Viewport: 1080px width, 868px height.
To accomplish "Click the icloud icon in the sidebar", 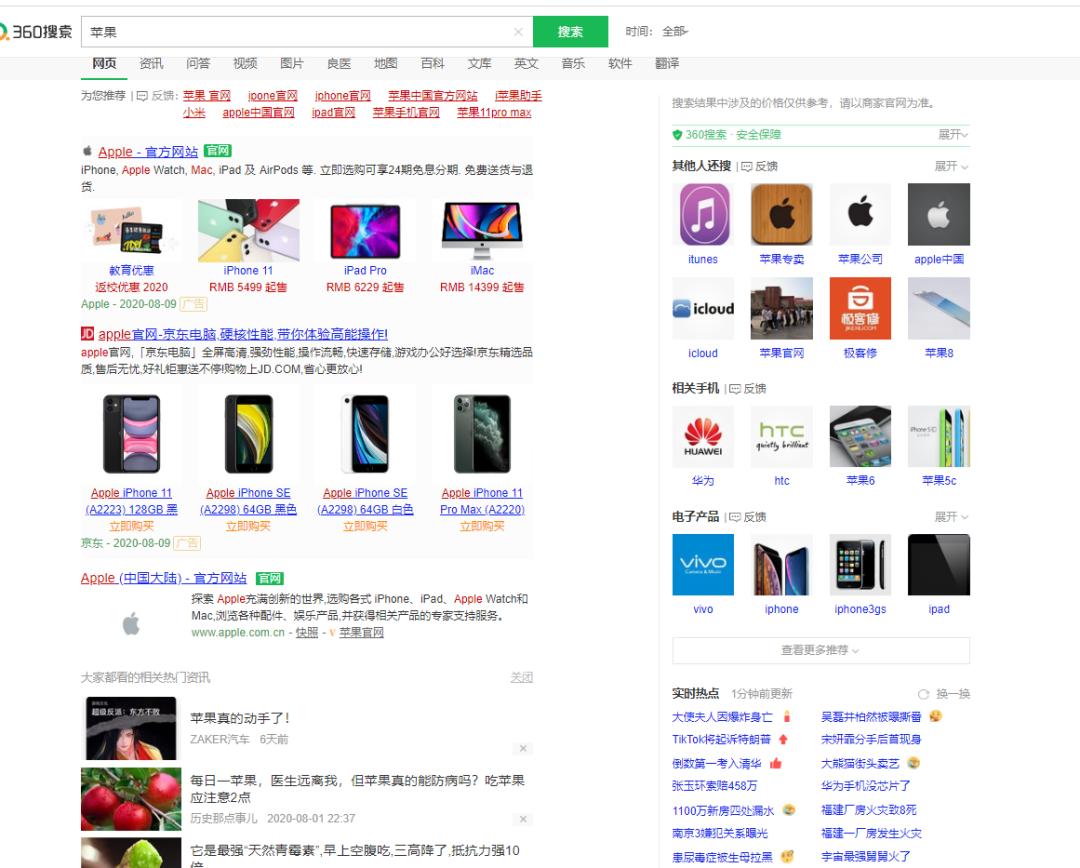I will (702, 308).
